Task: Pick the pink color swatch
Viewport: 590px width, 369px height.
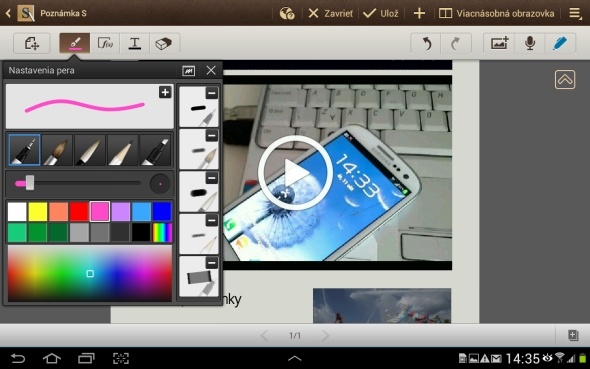Action: (x=100, y=211)
